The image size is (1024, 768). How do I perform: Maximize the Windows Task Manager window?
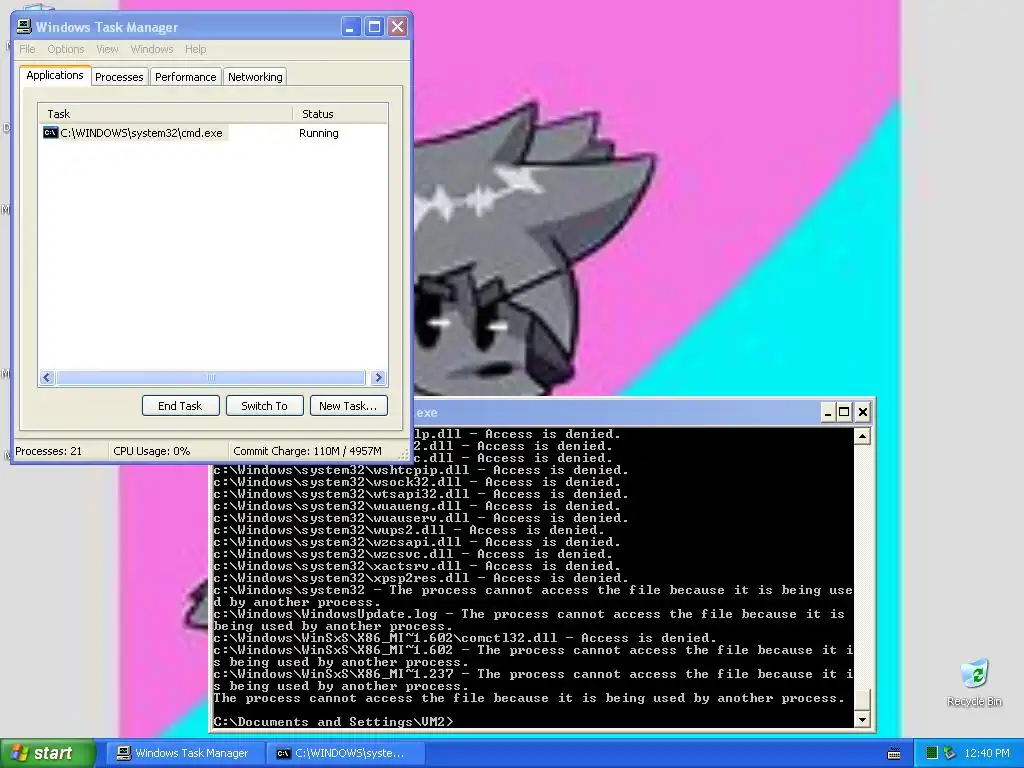tap(374, 27)
